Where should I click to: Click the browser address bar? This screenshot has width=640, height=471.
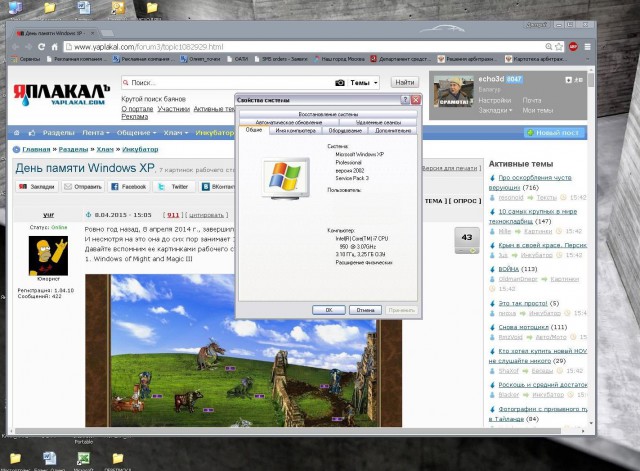pyautogui.click(x=304, y=47)
